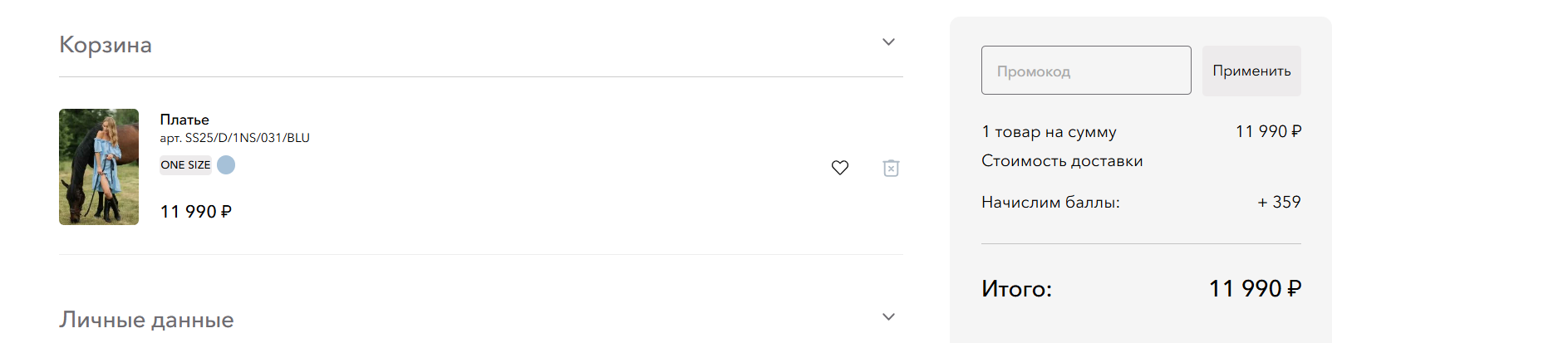The width and height of the screenshot is (1568, 343).
Task: Click the Итого total amount
Action: (1255, 288)
